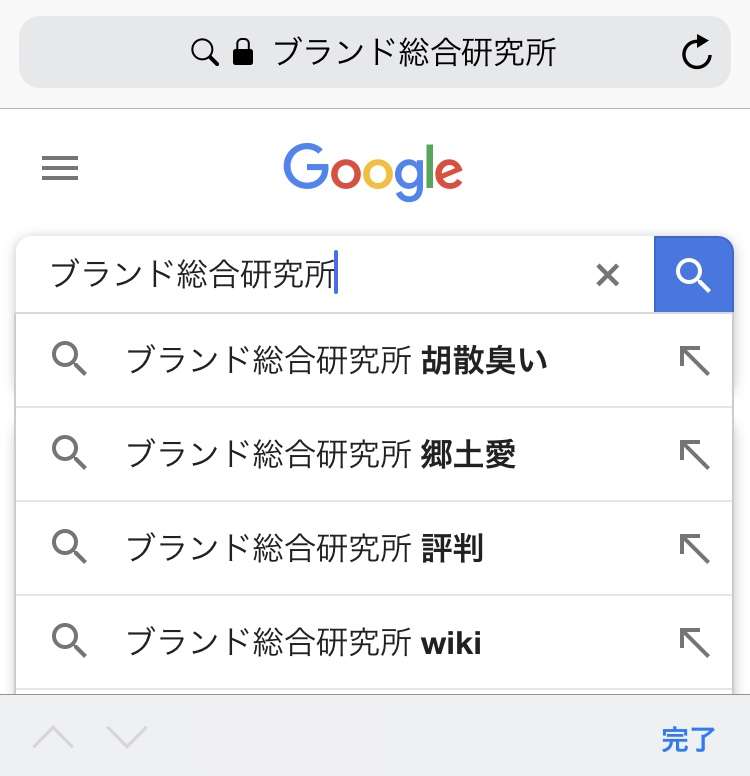Fill search with 評判 suggestion arrow

point(694,548)
